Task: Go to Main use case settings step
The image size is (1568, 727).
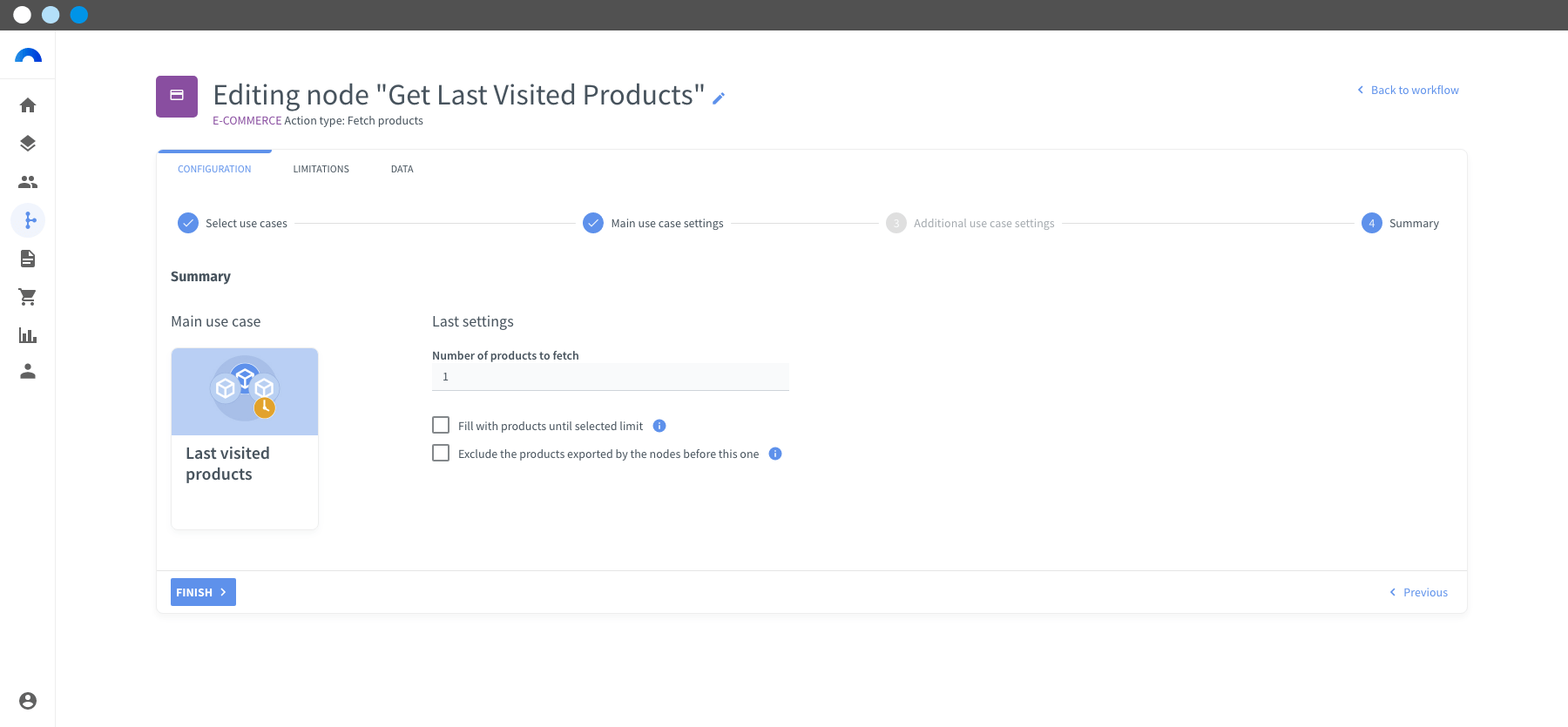Action: pos(653,223)
